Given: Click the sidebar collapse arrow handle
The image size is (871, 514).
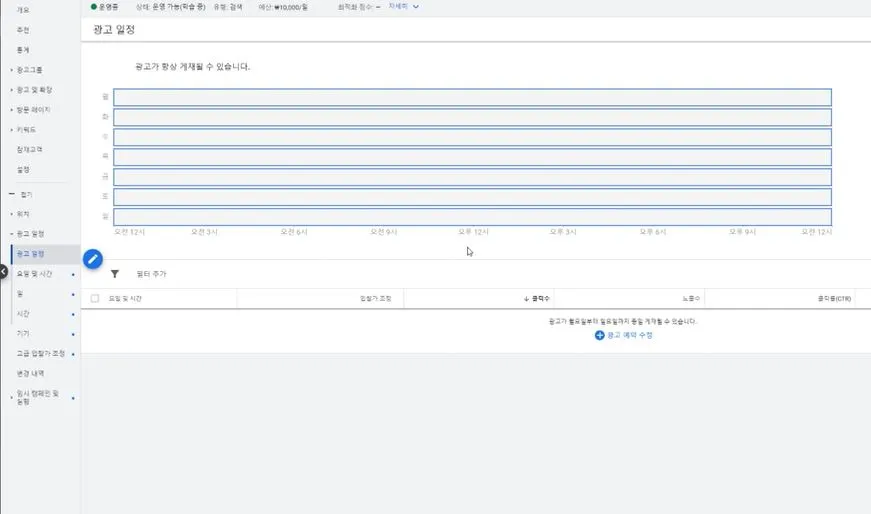Looking at the screenshot, I should [x=3, y=272].
